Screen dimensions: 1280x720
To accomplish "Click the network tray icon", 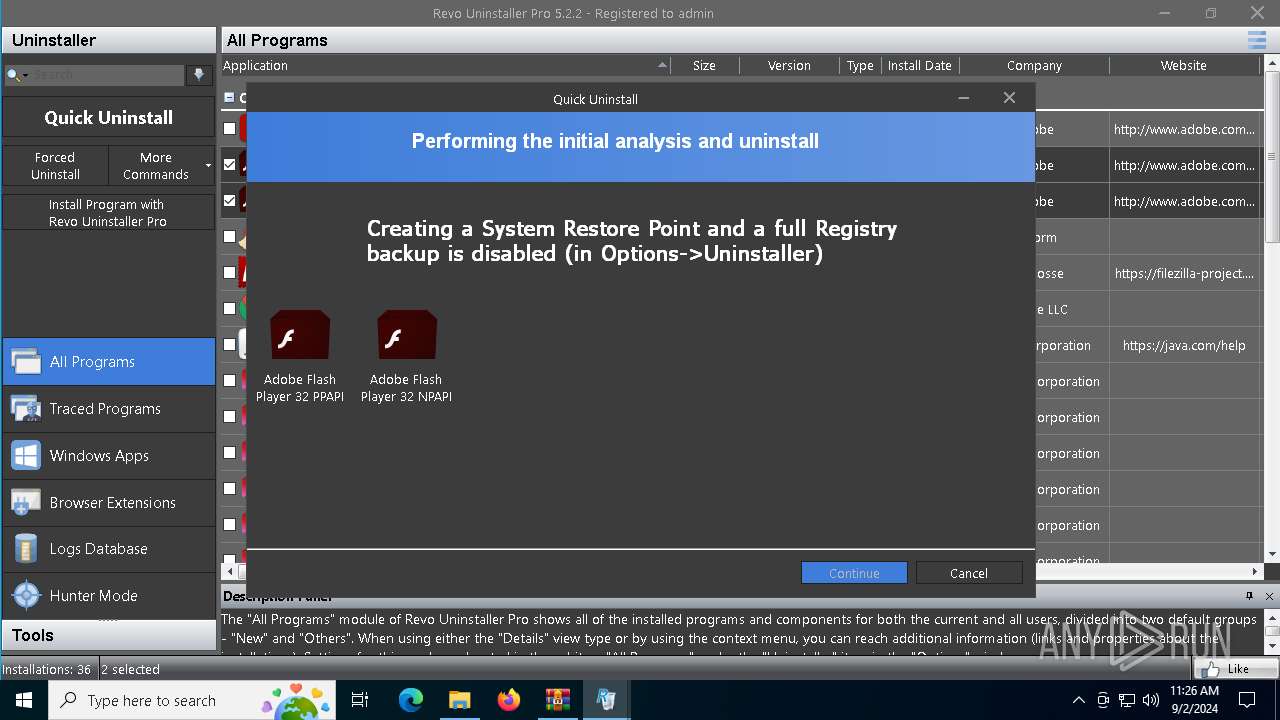I will [x=1127, y=700].
